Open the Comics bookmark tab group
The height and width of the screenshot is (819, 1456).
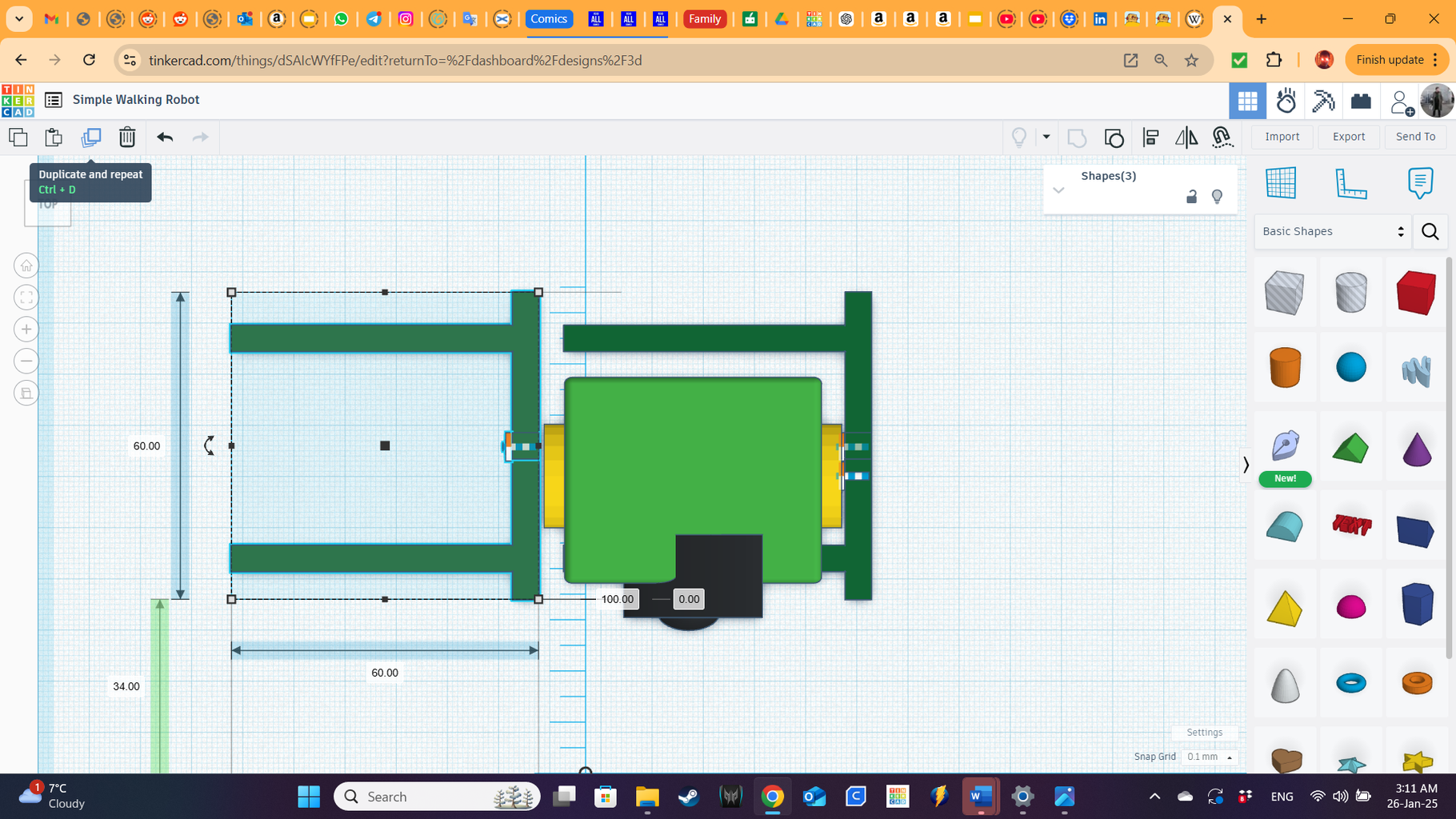[x=549, y=18]
